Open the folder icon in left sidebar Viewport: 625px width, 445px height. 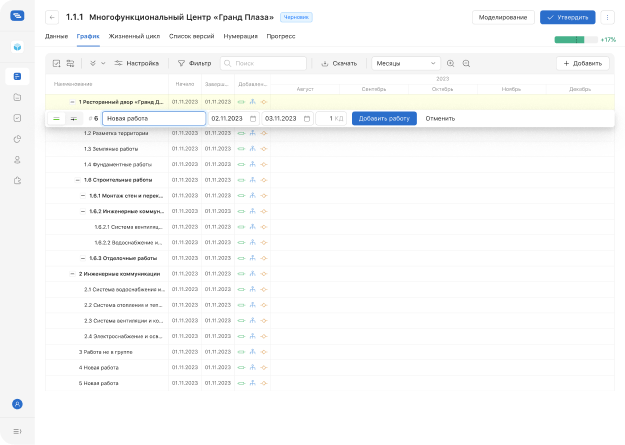(17, 97)
